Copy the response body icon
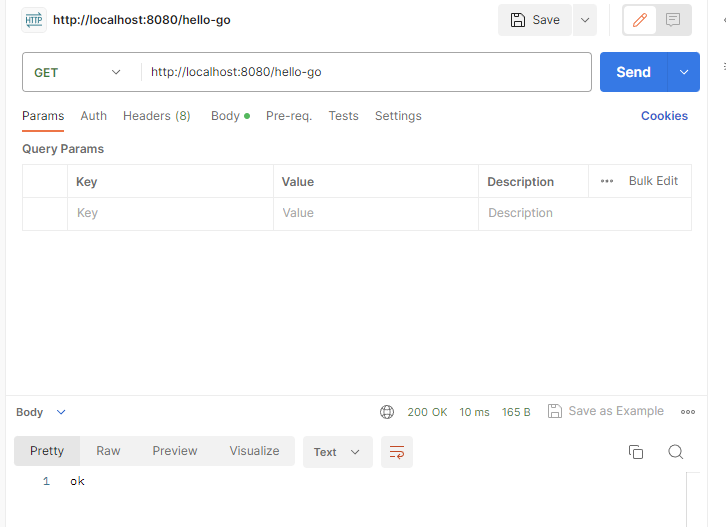Screen dimensions: 726x527 coord(636,452)
